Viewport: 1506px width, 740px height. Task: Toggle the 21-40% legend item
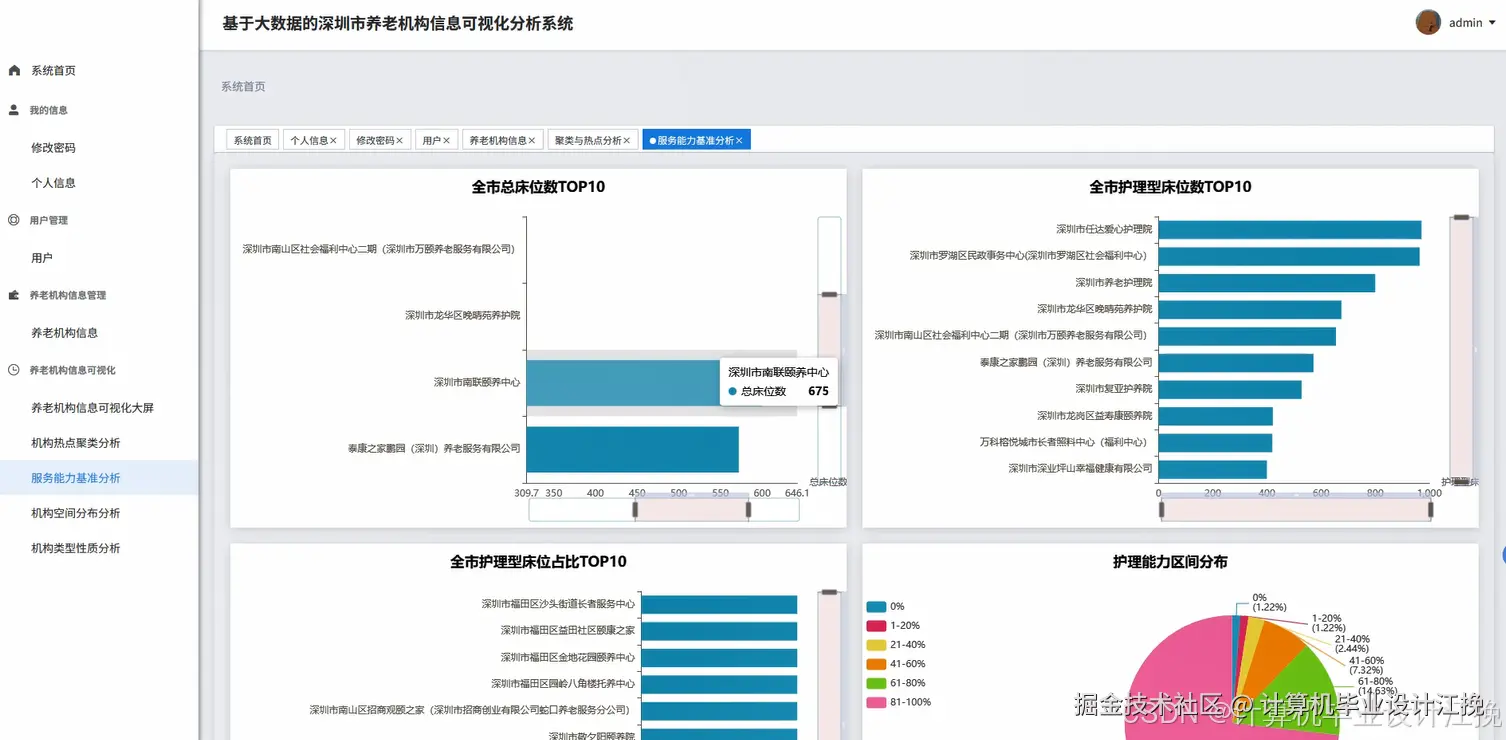point(896,645)
